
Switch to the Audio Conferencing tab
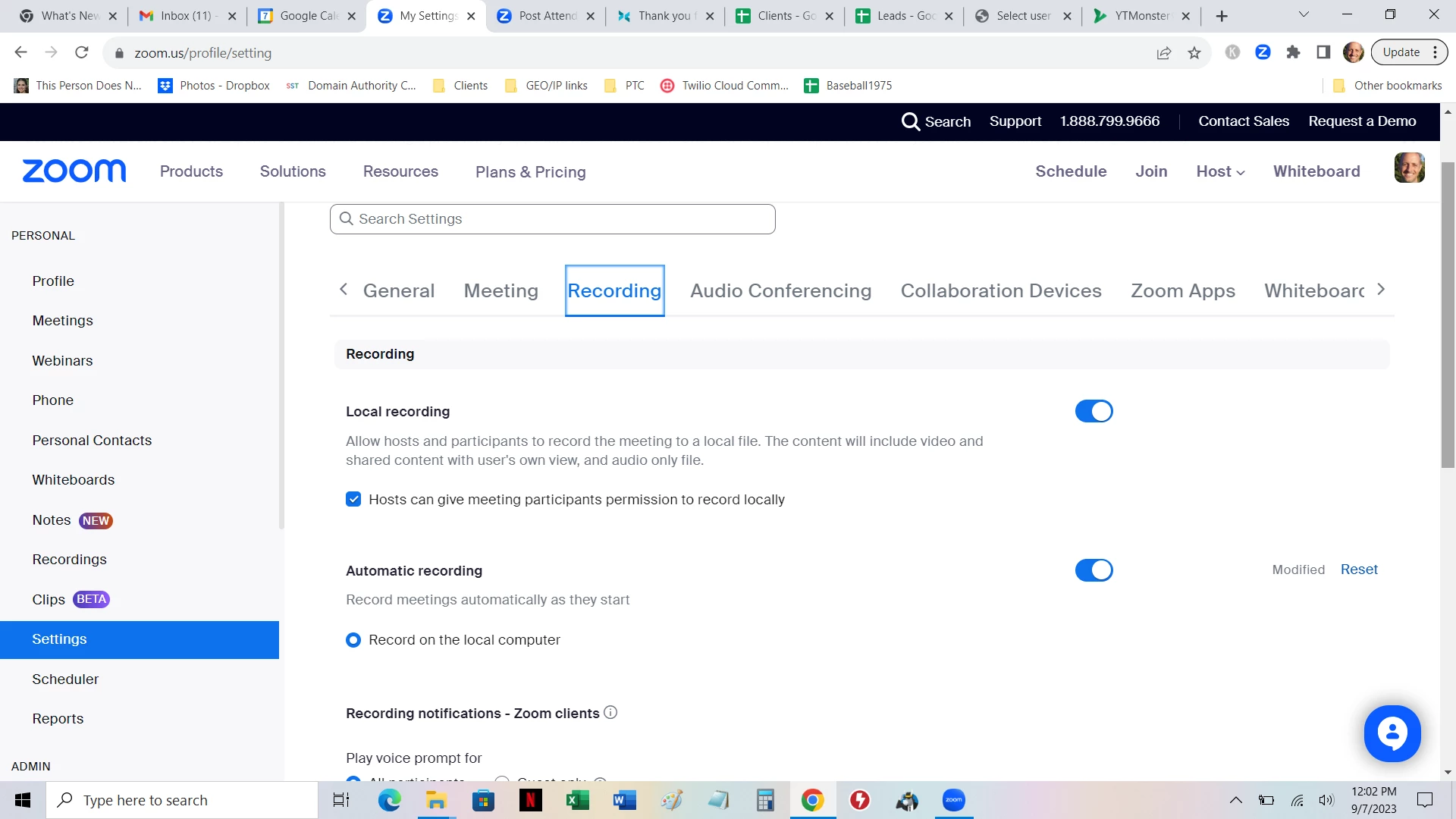pos(780,290)
